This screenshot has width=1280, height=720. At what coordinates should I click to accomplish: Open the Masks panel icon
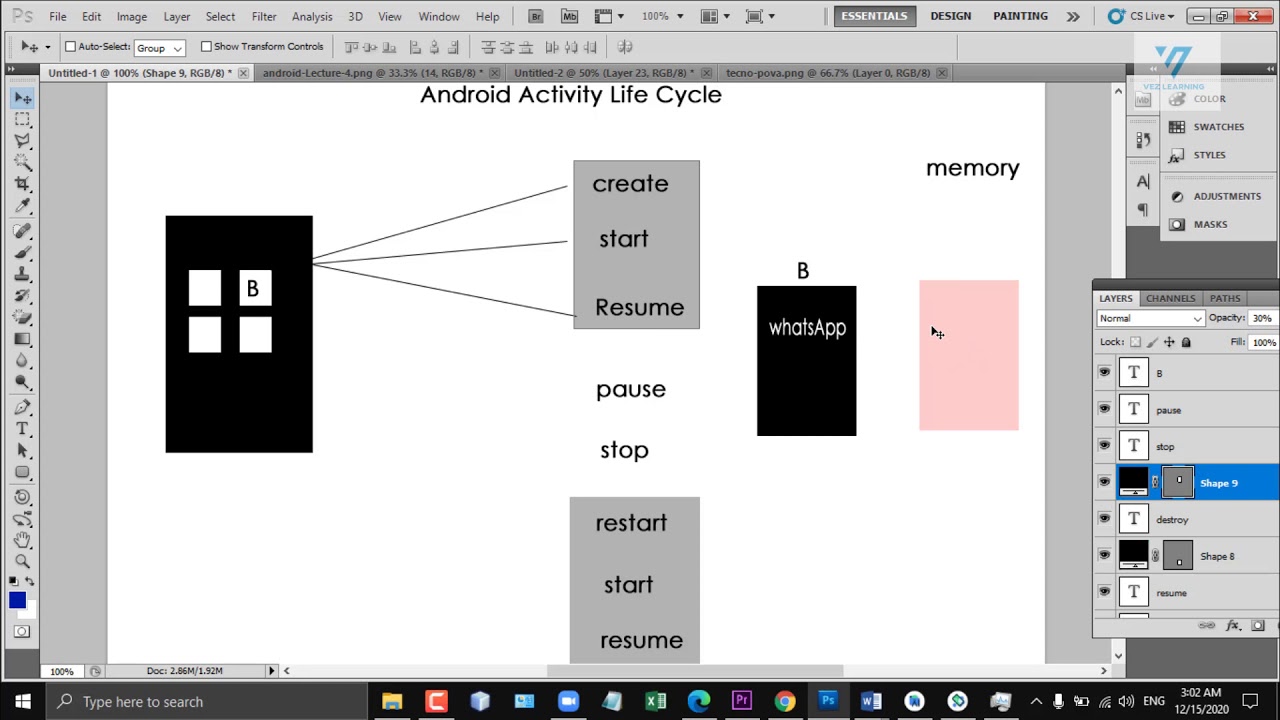pyautogui.click(x=1177, y=224)
